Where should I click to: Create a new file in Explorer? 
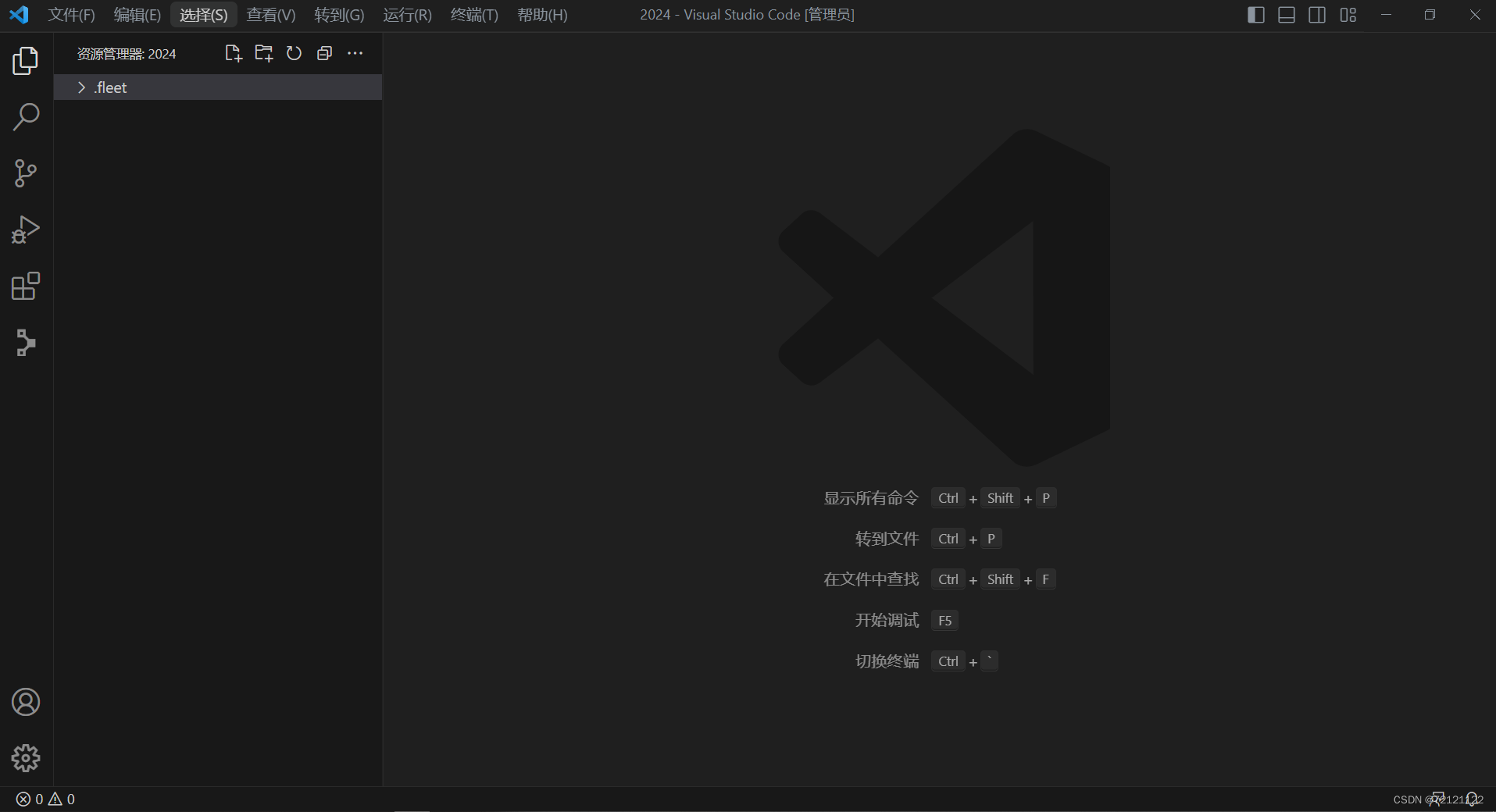(x=233, y=53)
